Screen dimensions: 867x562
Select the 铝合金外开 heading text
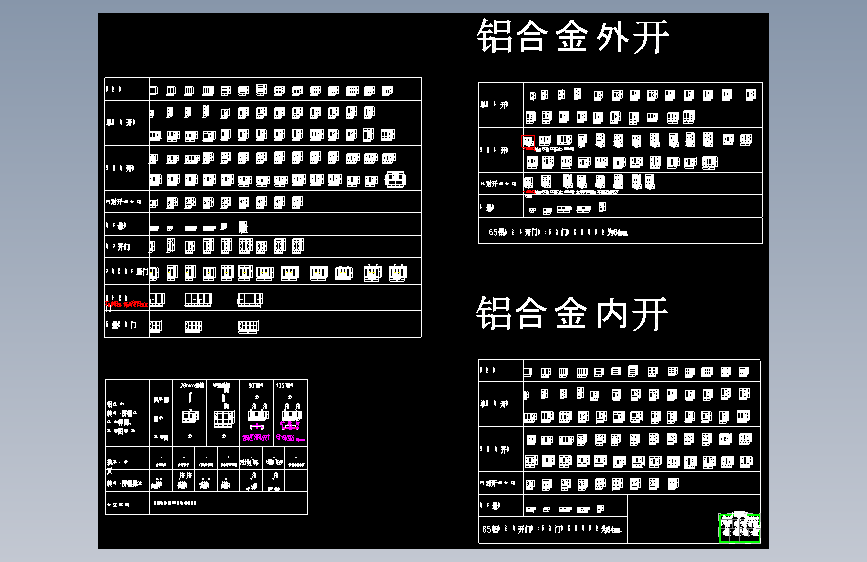point(573,37)
